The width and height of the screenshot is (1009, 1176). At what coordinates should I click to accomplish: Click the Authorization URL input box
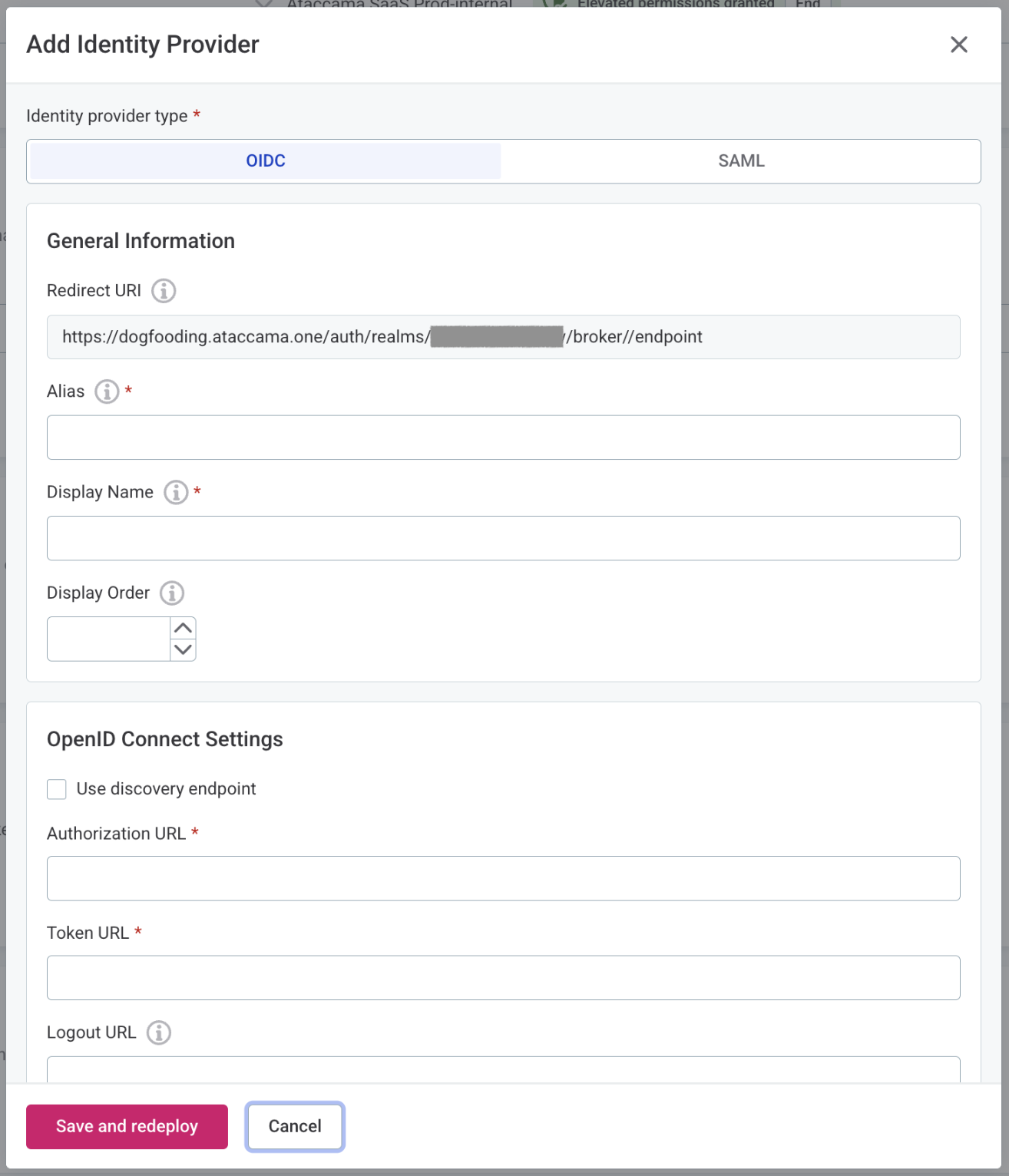pyautogui.click(x=503, y=878)
